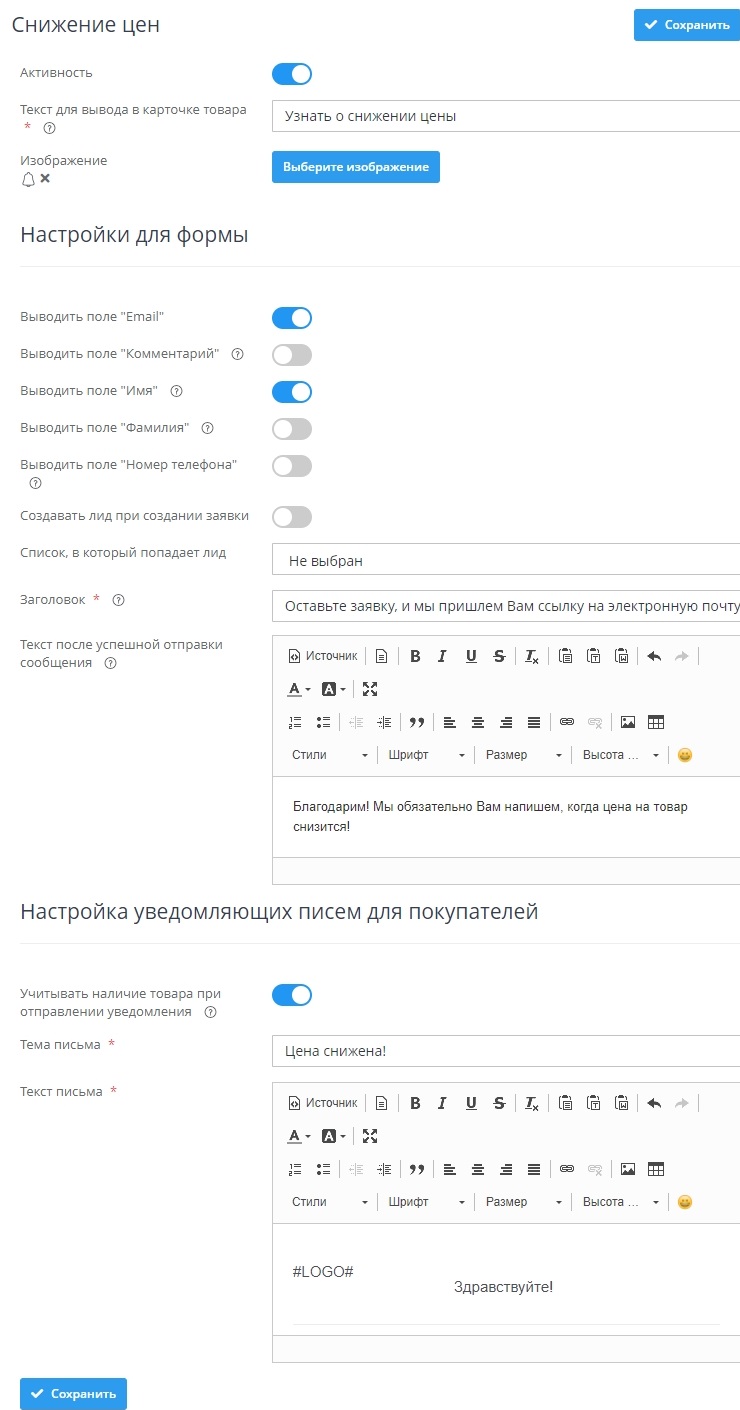Insert table in email text editor
740x1410 pixels.
(x=657, y=1169)
